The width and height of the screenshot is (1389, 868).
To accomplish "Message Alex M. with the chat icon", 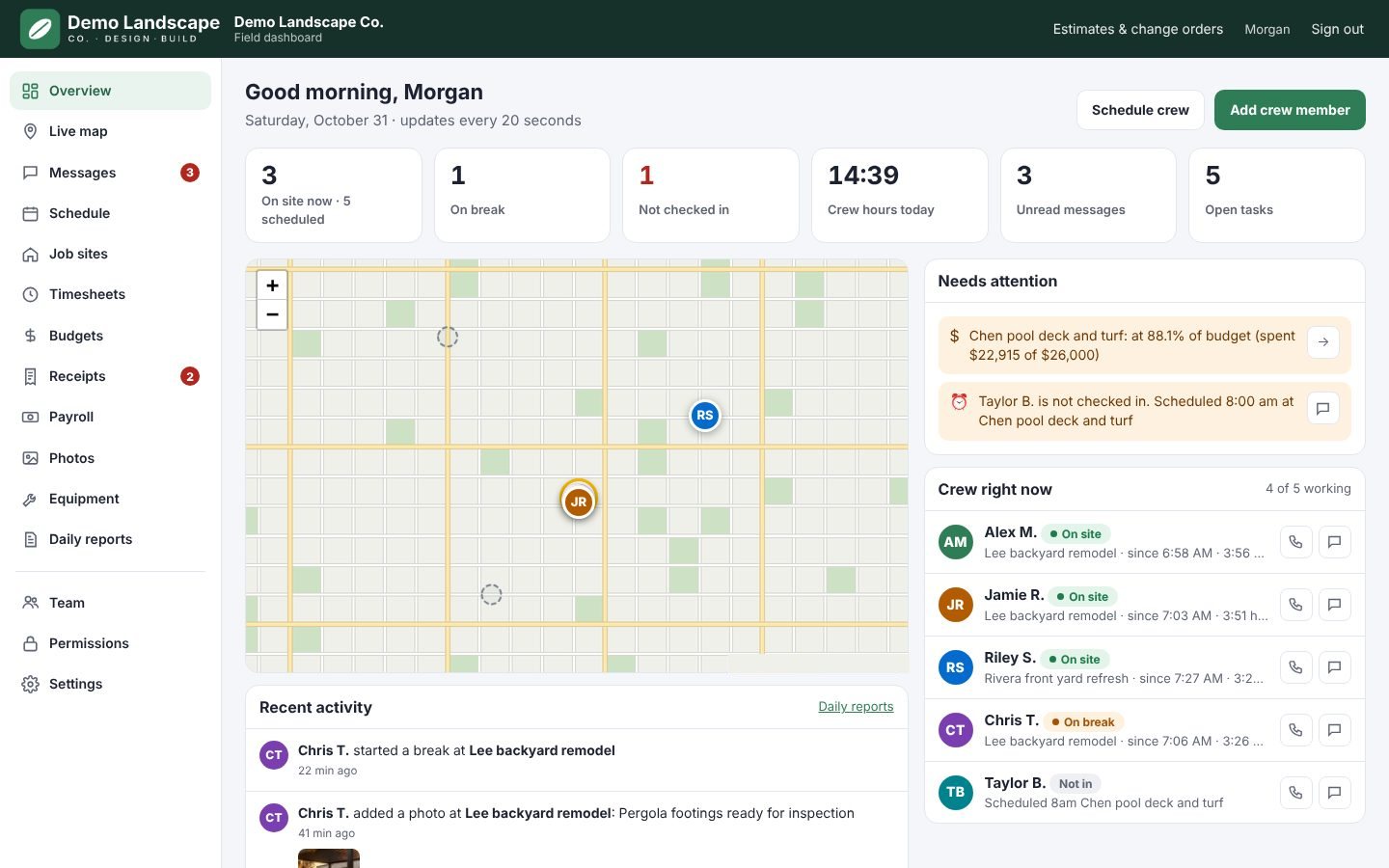I will pos(1335,542).
